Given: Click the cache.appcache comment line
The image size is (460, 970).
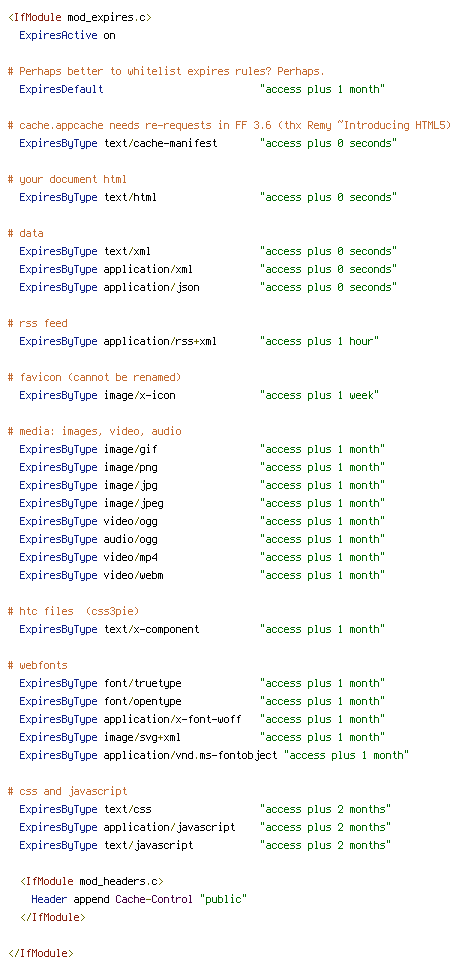Looking at the screenshot, I should point(229,126).
